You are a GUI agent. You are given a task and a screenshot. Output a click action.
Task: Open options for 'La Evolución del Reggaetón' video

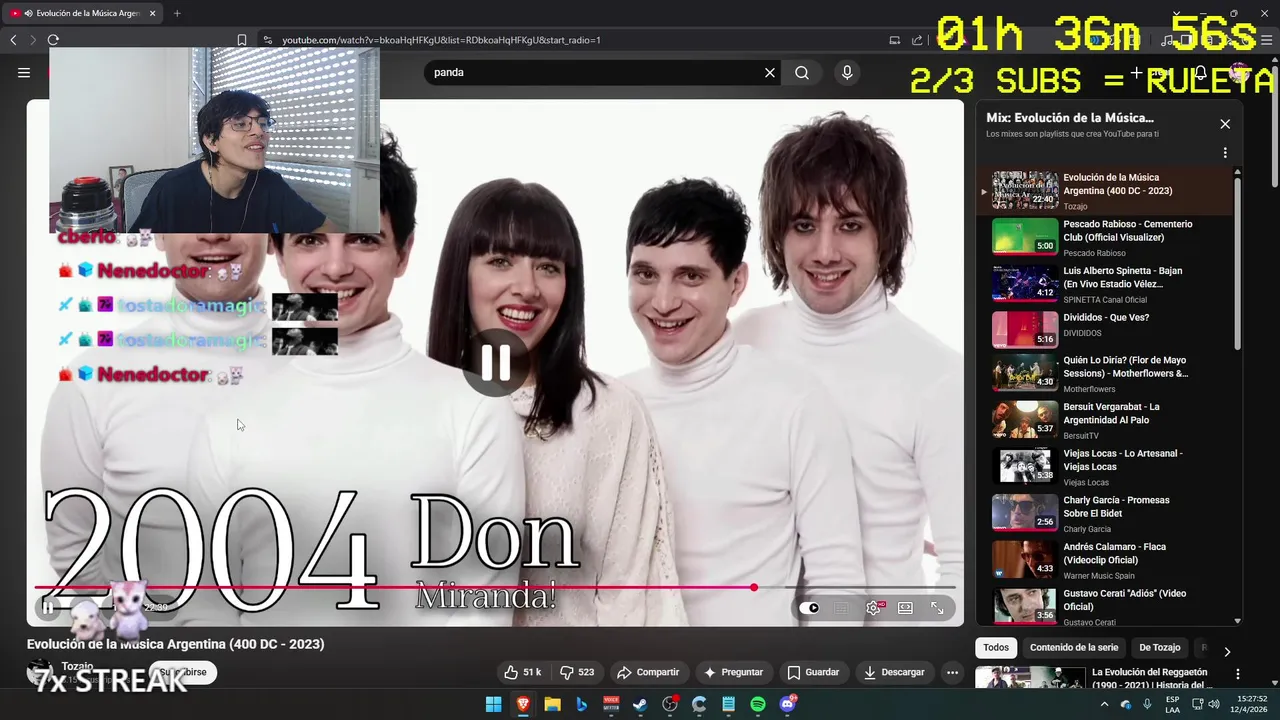click(1237, 674)
